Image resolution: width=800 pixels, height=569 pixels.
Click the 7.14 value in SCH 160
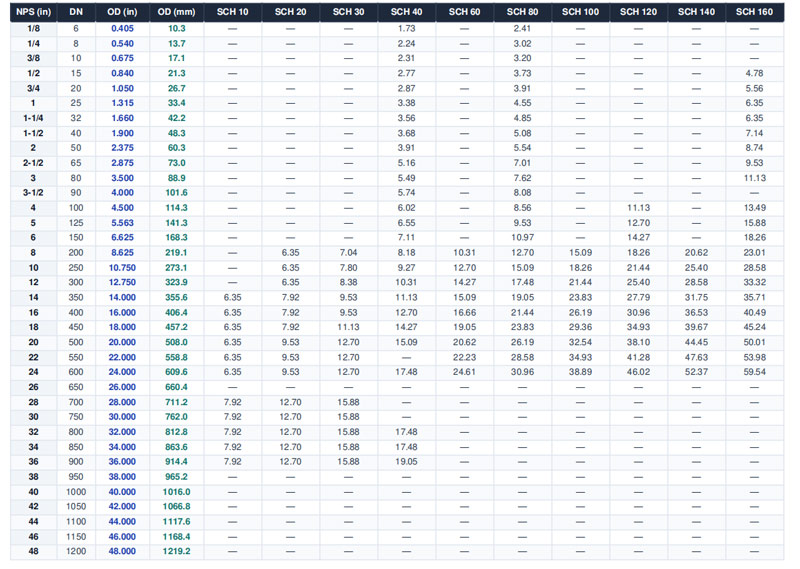tap(755, 133)
